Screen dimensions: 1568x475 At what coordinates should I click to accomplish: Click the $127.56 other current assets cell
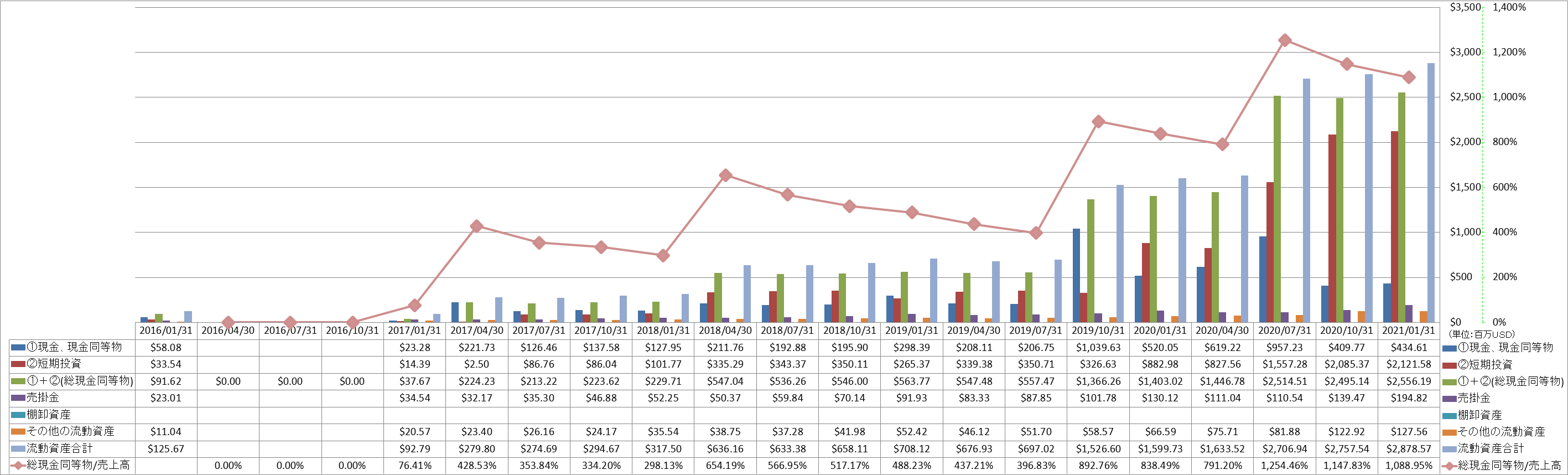coord(1409,432)
